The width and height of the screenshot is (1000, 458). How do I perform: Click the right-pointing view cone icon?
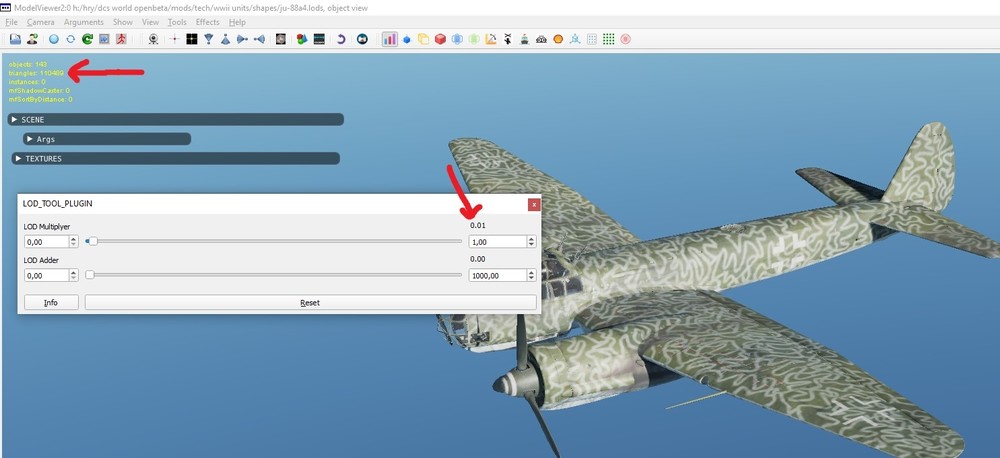(x=242, y=39)
